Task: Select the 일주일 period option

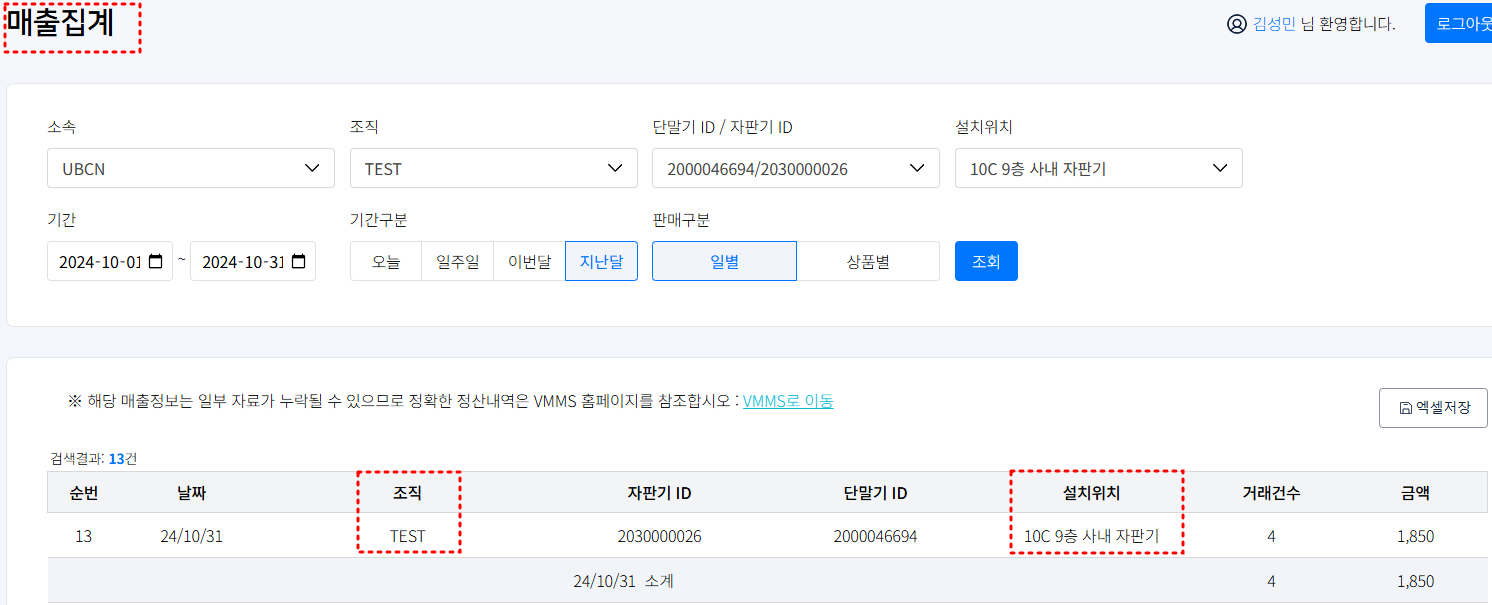Action: point(457,261)
